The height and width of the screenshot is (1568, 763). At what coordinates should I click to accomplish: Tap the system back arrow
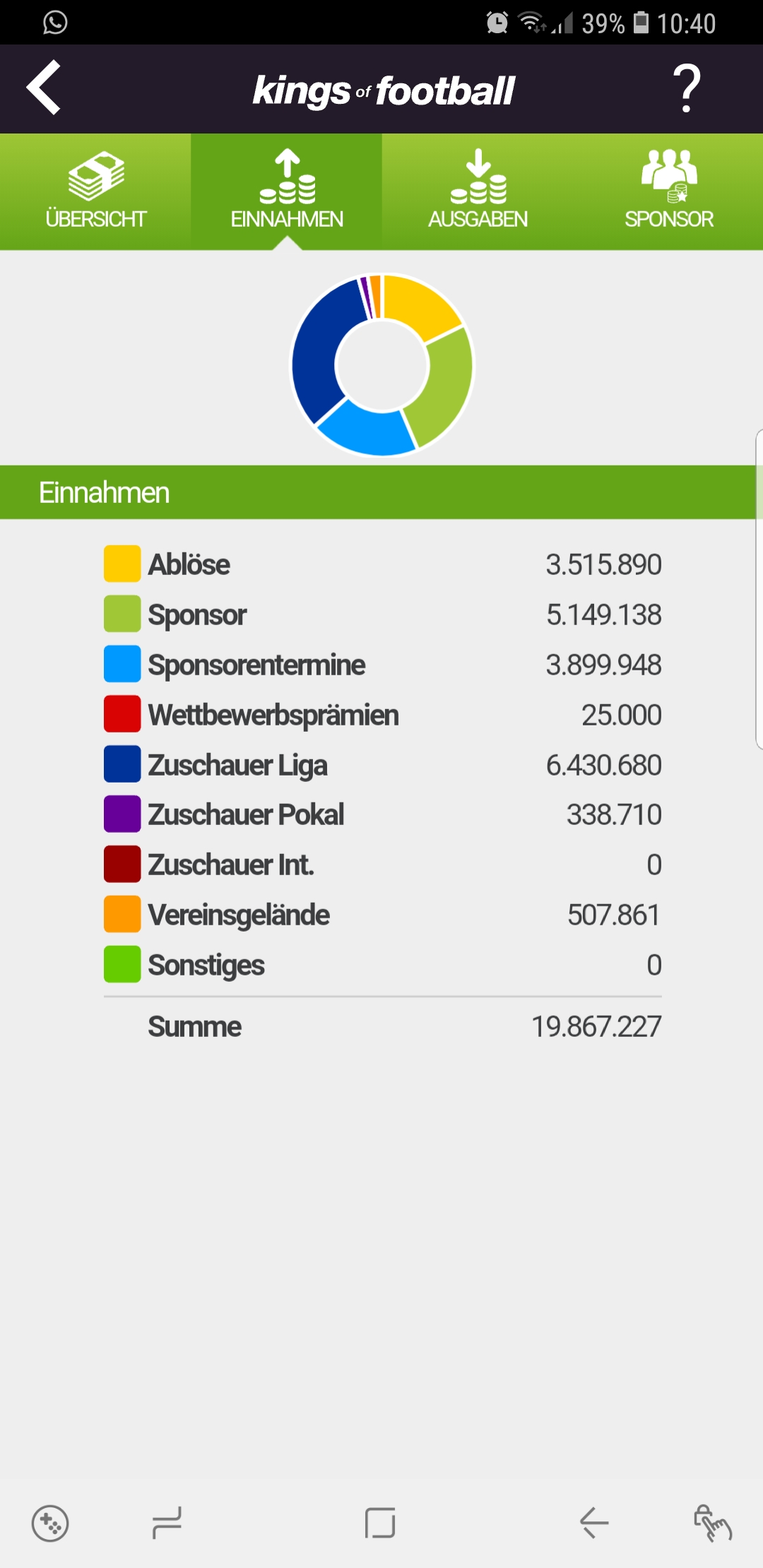[594, 1523]
